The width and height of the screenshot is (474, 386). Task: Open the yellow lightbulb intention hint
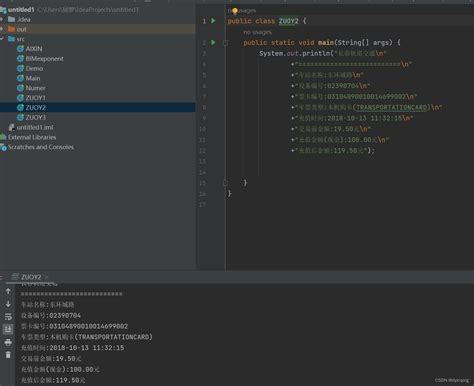(x=235, y=11)
